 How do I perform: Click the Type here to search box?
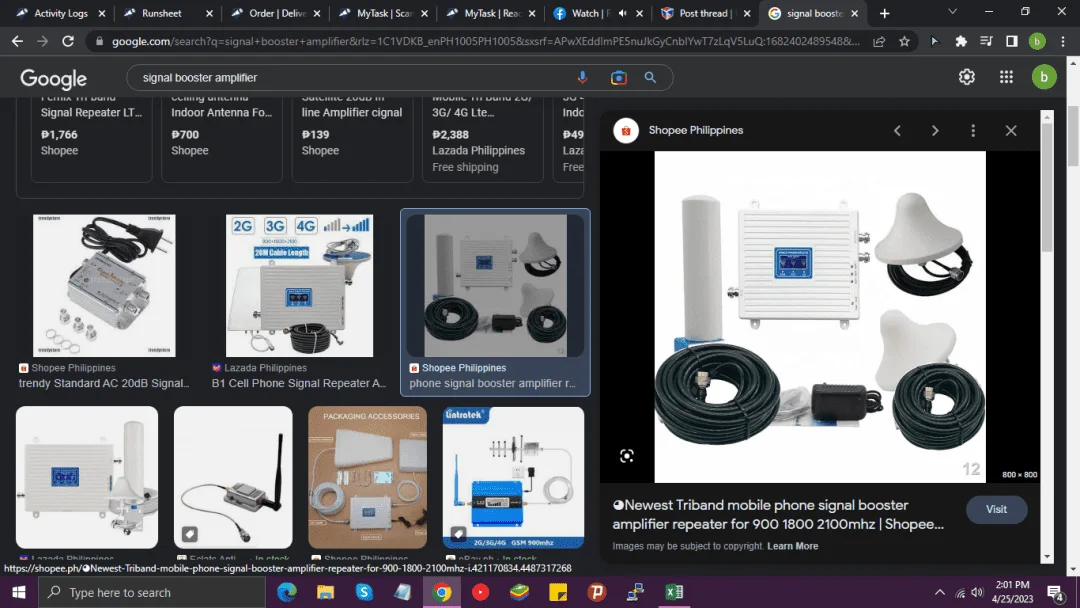click(x=152, y=592)
